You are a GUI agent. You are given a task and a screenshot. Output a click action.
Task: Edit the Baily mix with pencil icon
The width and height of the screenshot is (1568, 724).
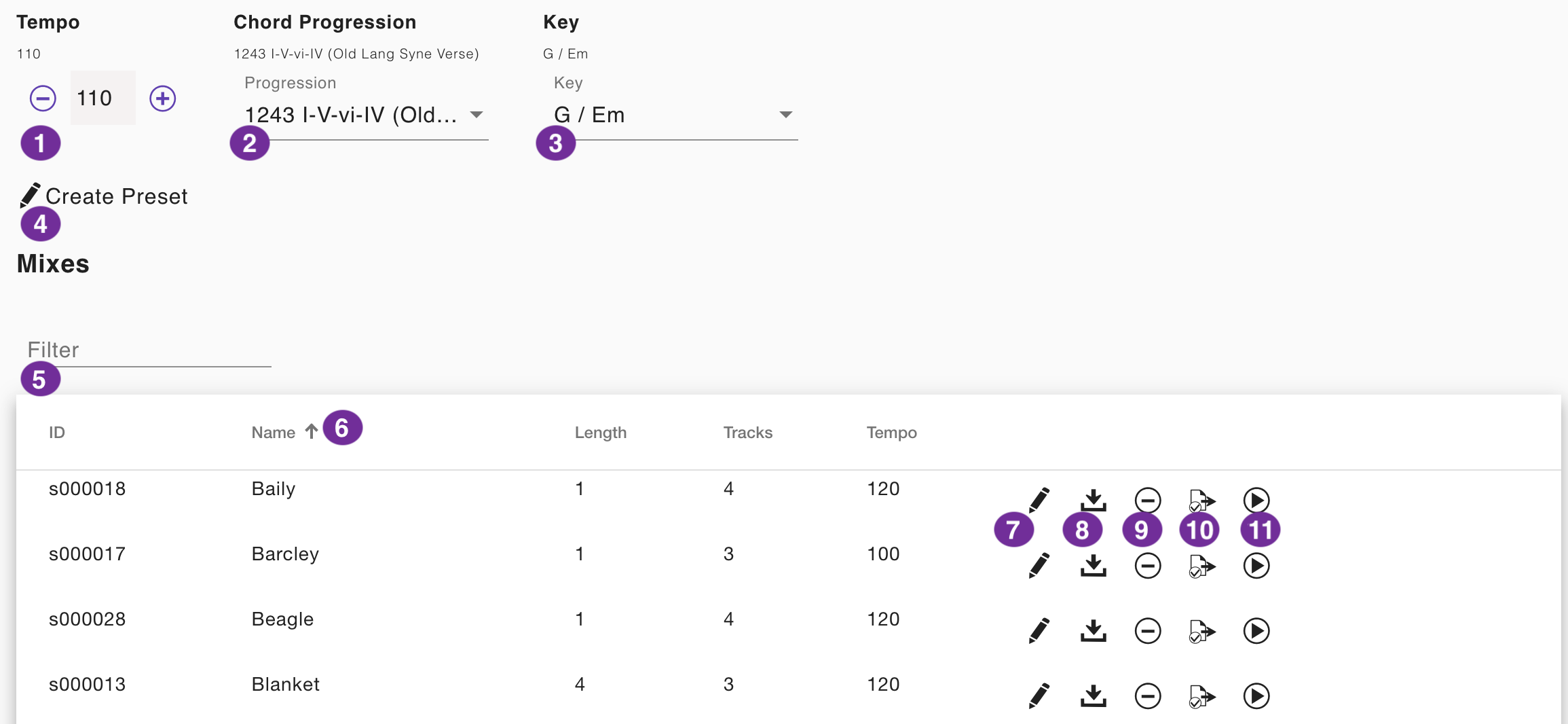[1039, 501]
